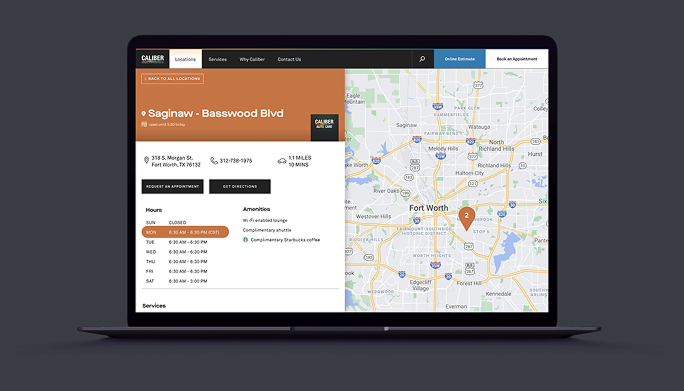This screenshot has height=391, width=684.
Task: Click the Request an Appointment button
Action: (172, 186)
